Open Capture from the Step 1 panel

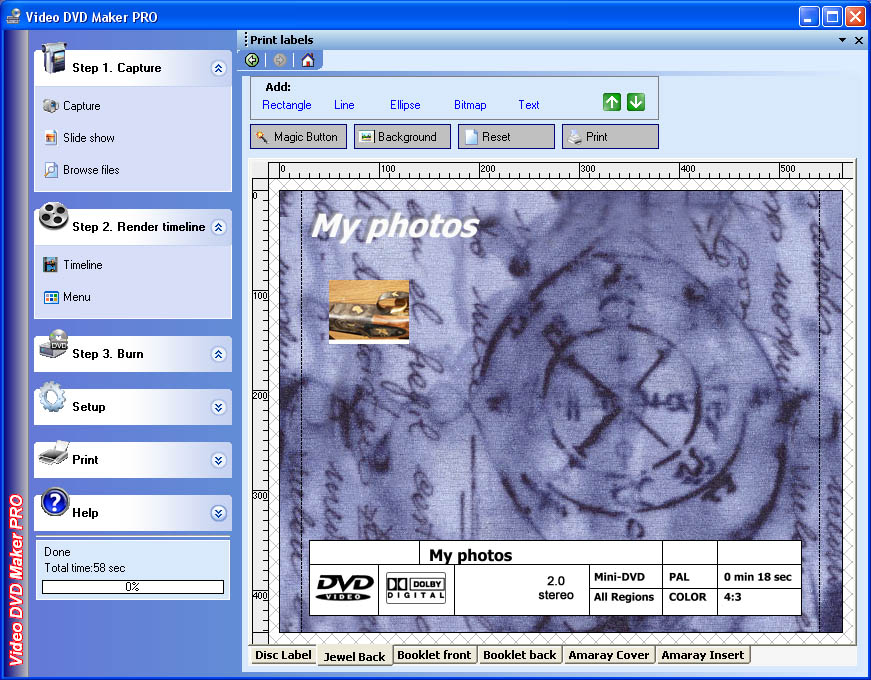[81, 106]
